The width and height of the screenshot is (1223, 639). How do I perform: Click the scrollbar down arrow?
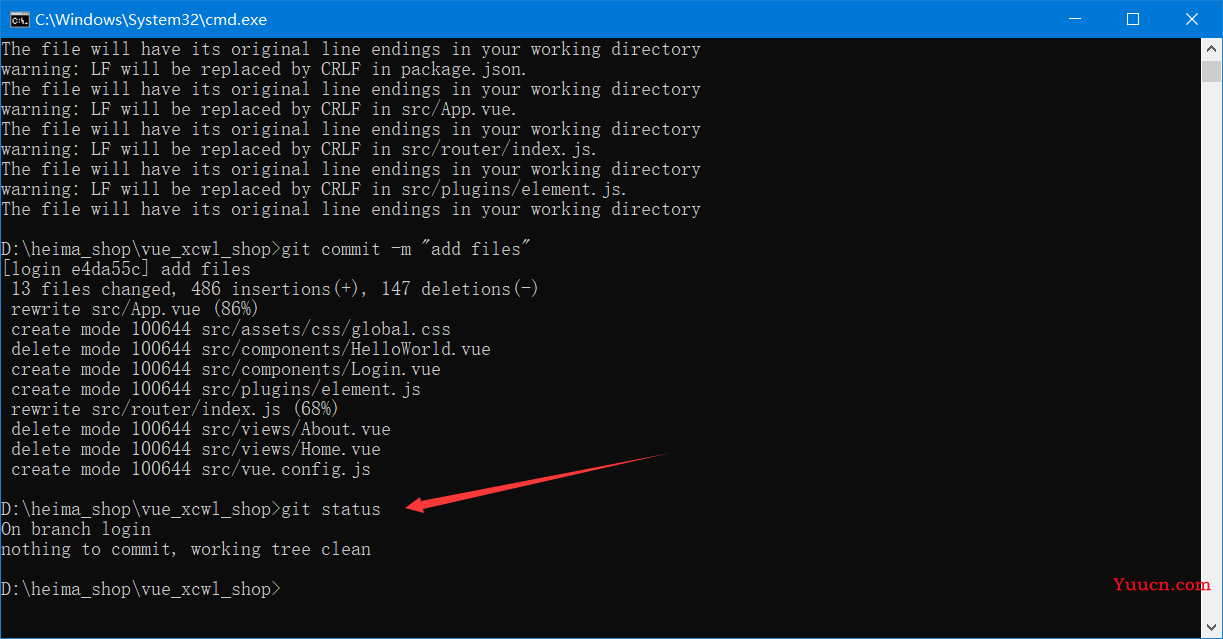(1211, 628)
